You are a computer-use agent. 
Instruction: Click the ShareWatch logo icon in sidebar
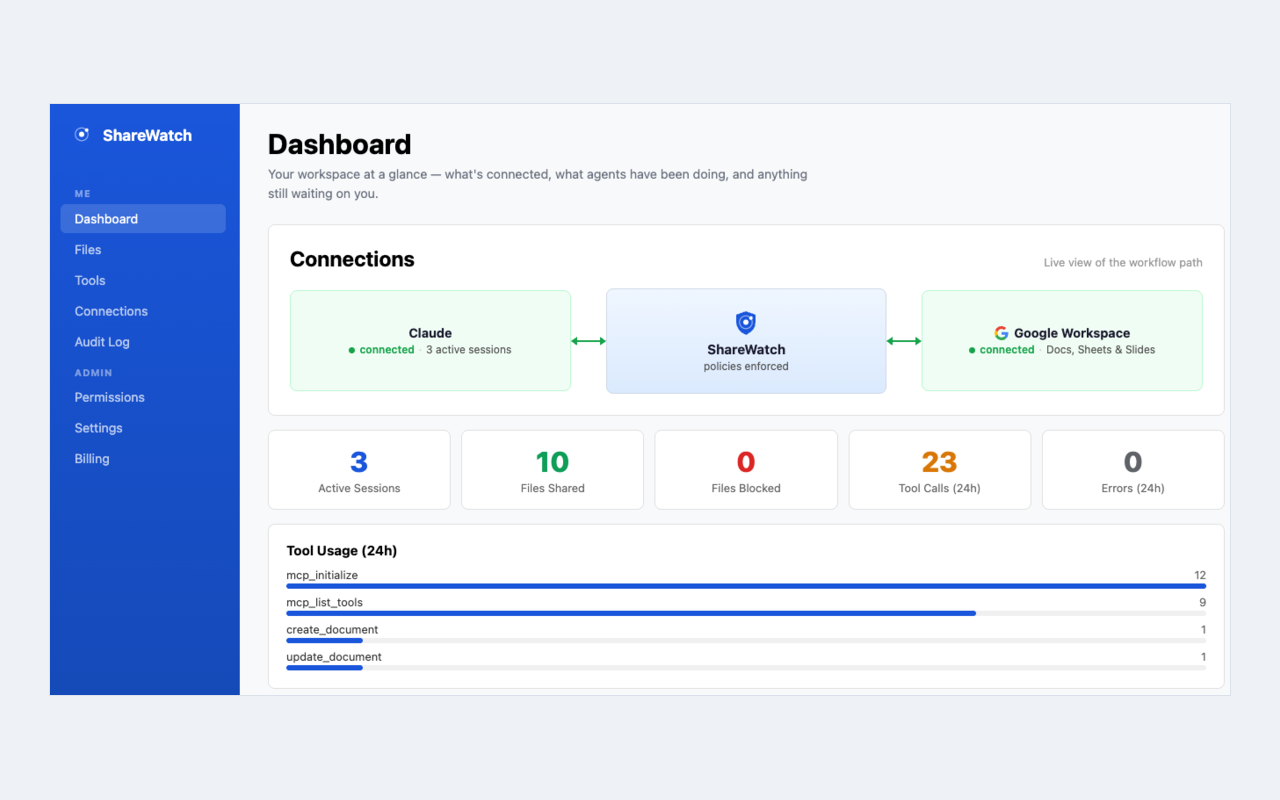click(82, 135)
